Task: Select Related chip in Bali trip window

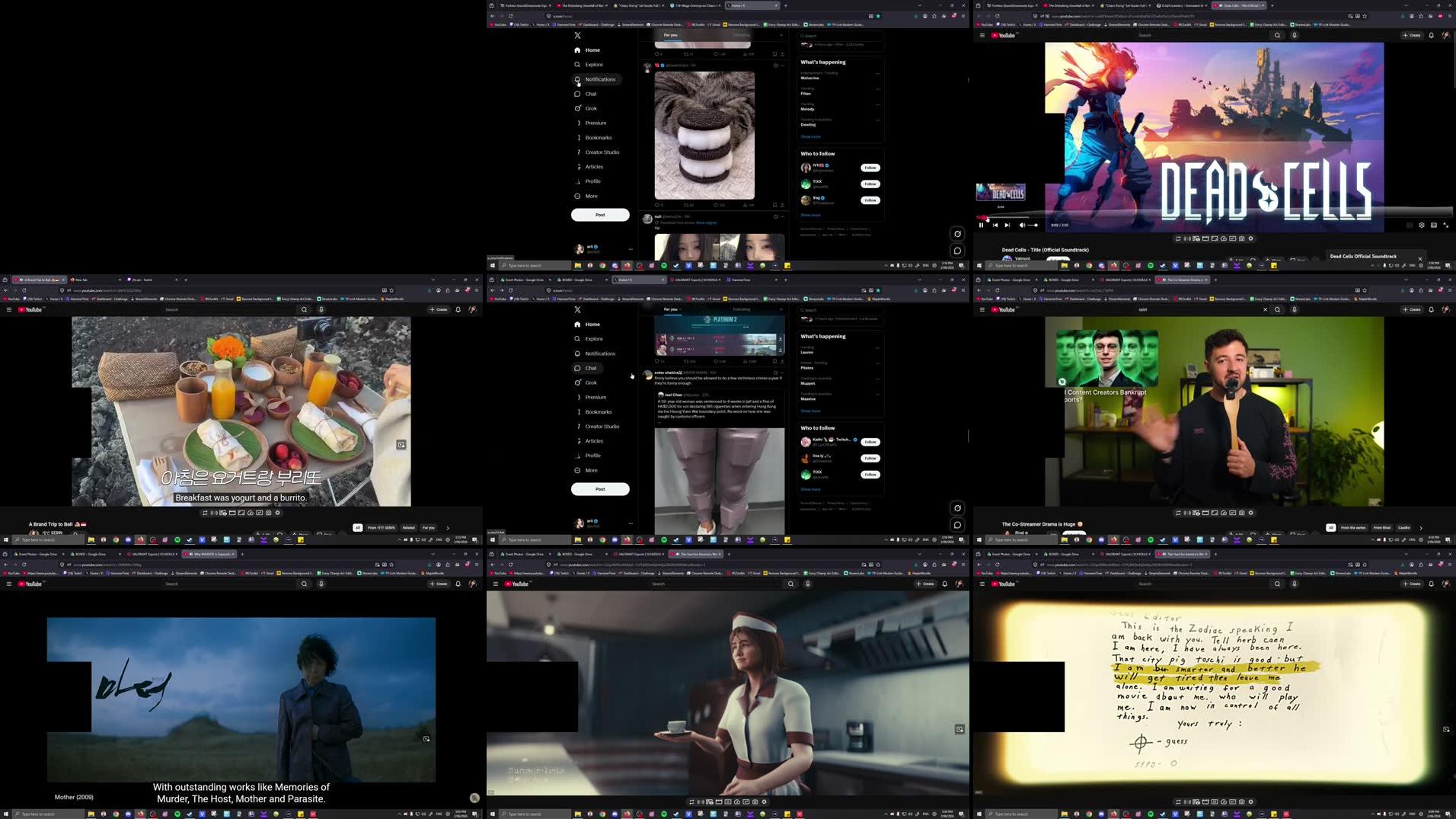Action: point(408,527)
